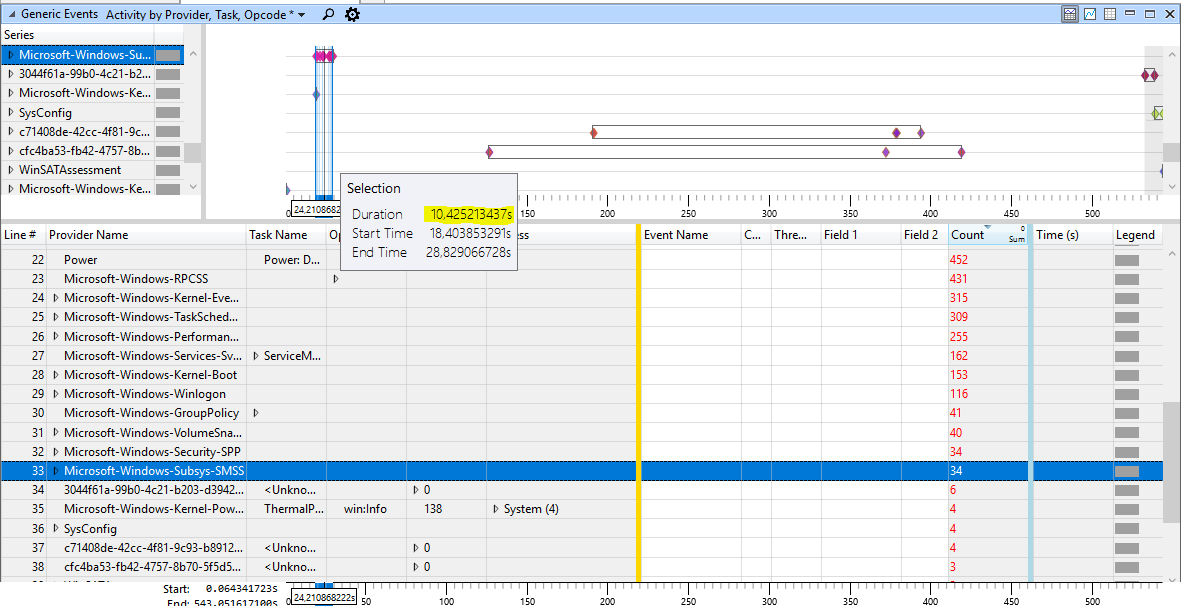Sort by the Count column header
Viewport: 1181px width, 606px height.
point(967,235)
